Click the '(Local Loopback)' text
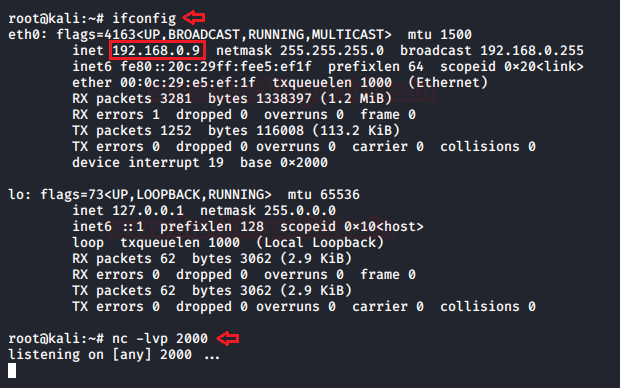This screenshot has width=620, height=388. coord(320,242)
